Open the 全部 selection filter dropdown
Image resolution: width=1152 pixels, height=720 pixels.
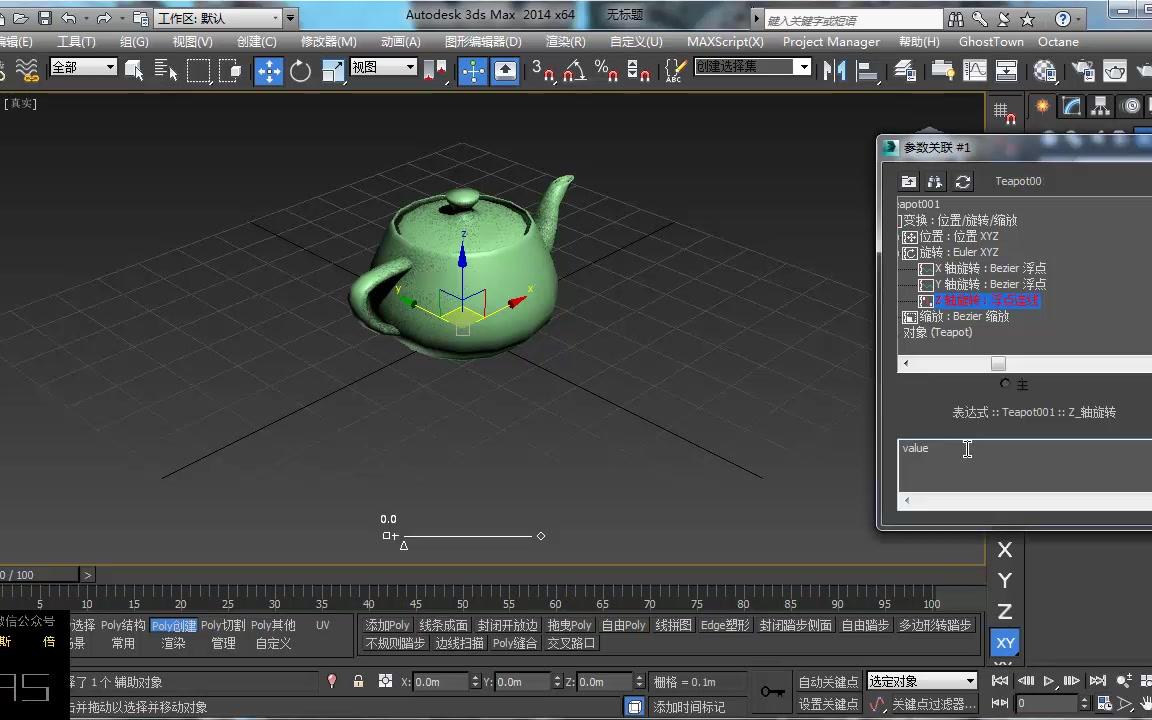tap(83, 67)
